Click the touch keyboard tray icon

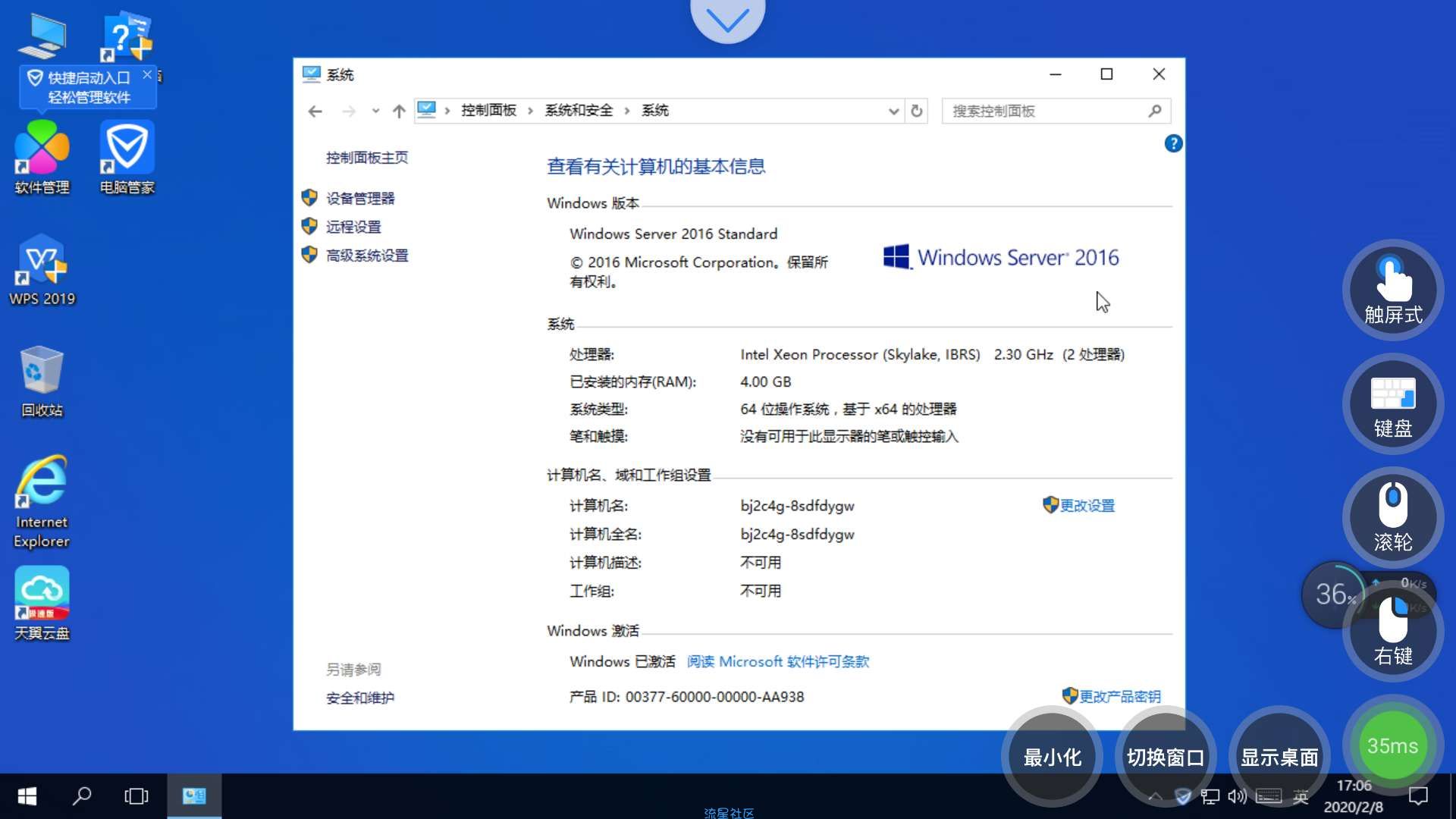coord(1269,796)
